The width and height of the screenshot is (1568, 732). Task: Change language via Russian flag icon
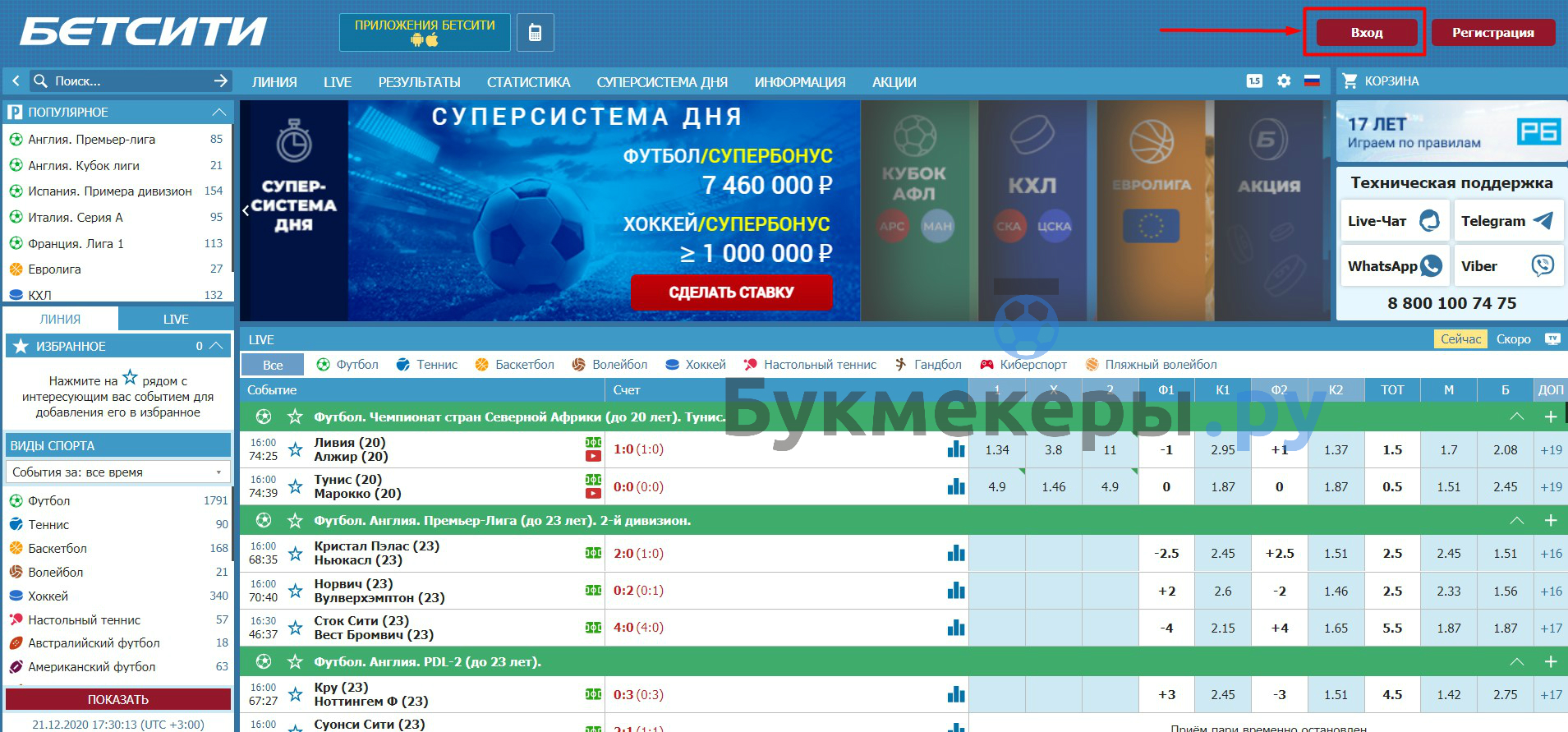1312,81
